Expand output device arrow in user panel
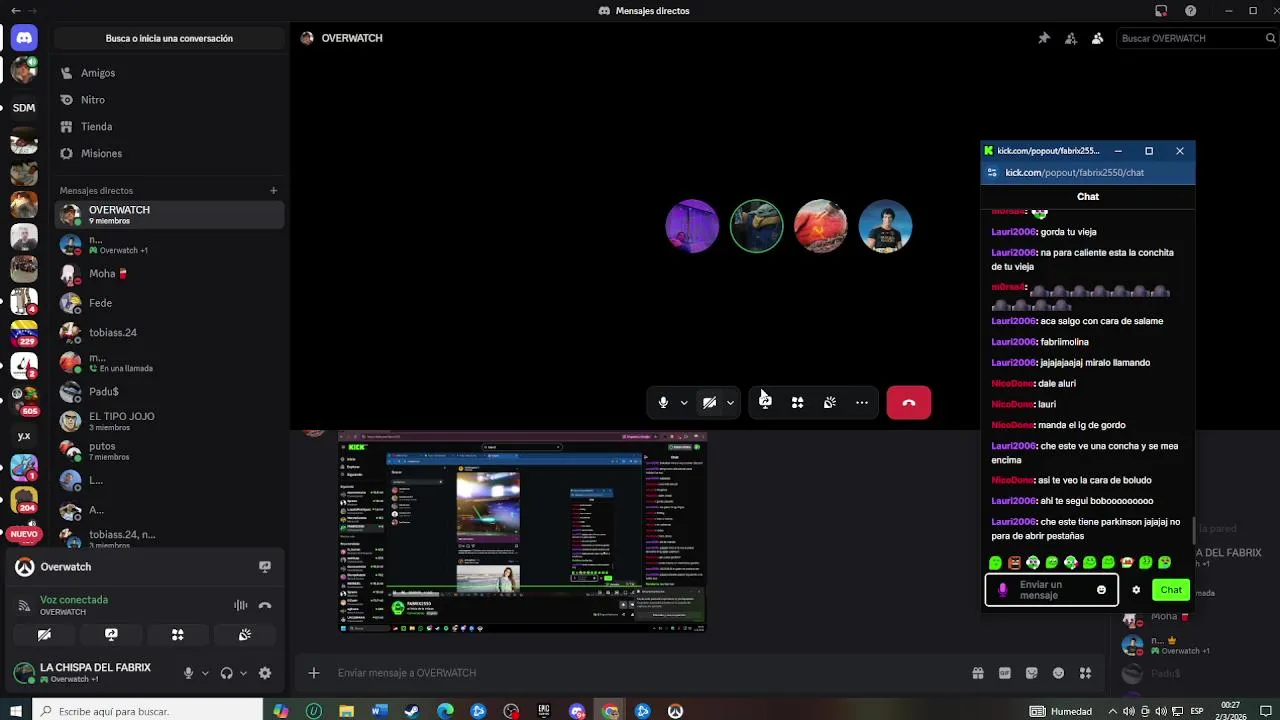 coord(243,673)
